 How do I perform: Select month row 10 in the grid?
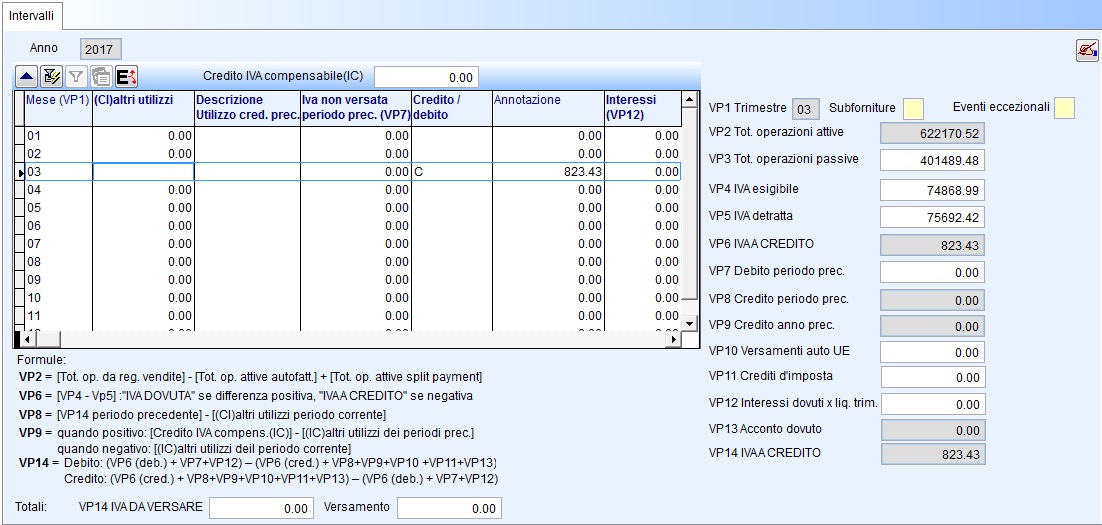347,298
